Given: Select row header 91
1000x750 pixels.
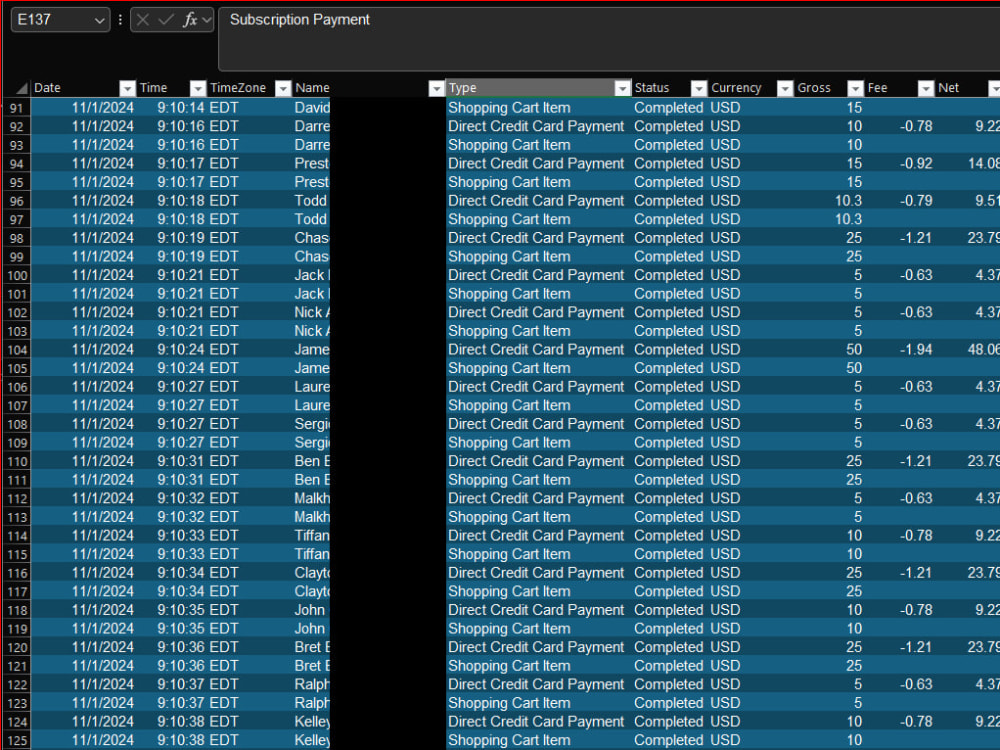Looking at the screenshot, I should click(x=17, y=108).
